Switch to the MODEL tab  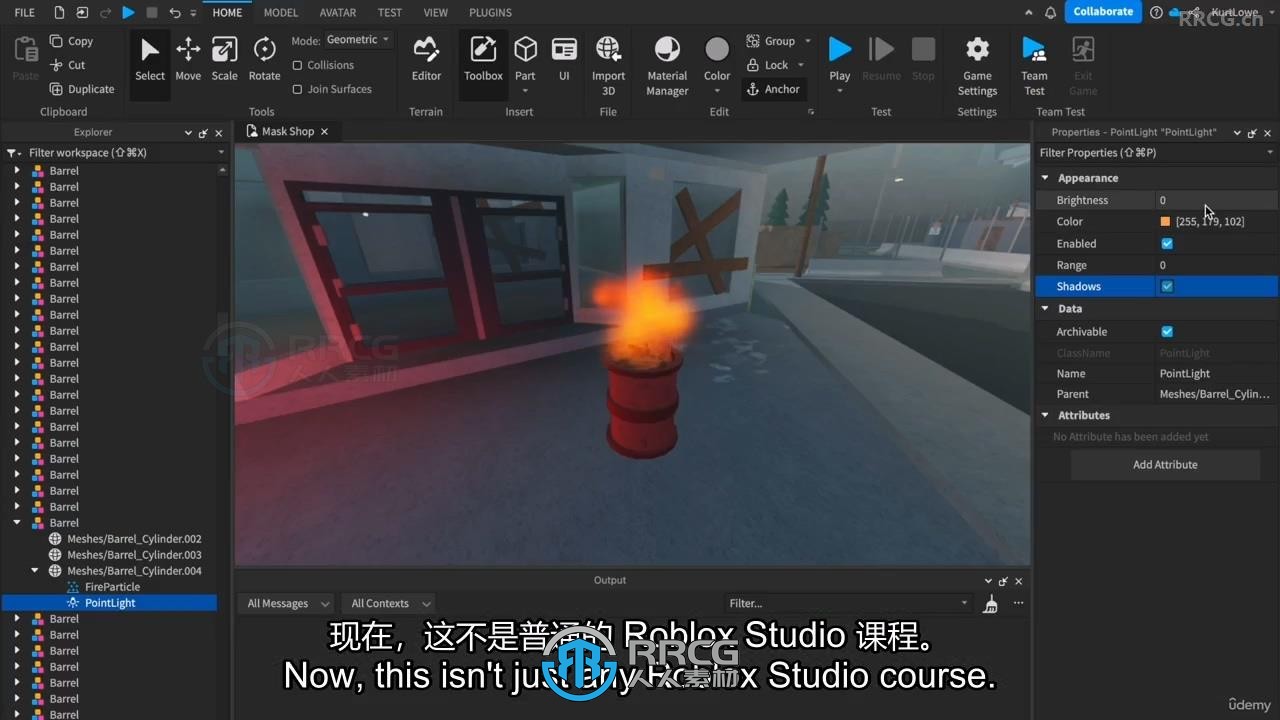point(281,12)
